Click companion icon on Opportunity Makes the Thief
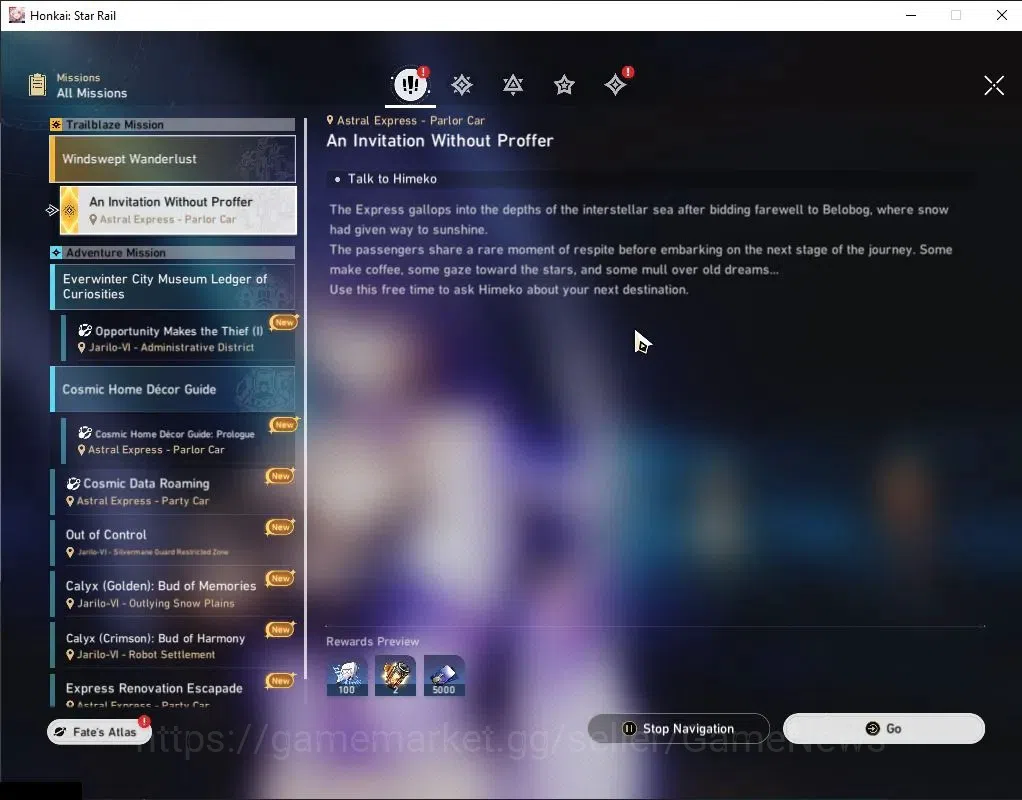Viewport: 1022px width, 800px height. click(85, 331)
